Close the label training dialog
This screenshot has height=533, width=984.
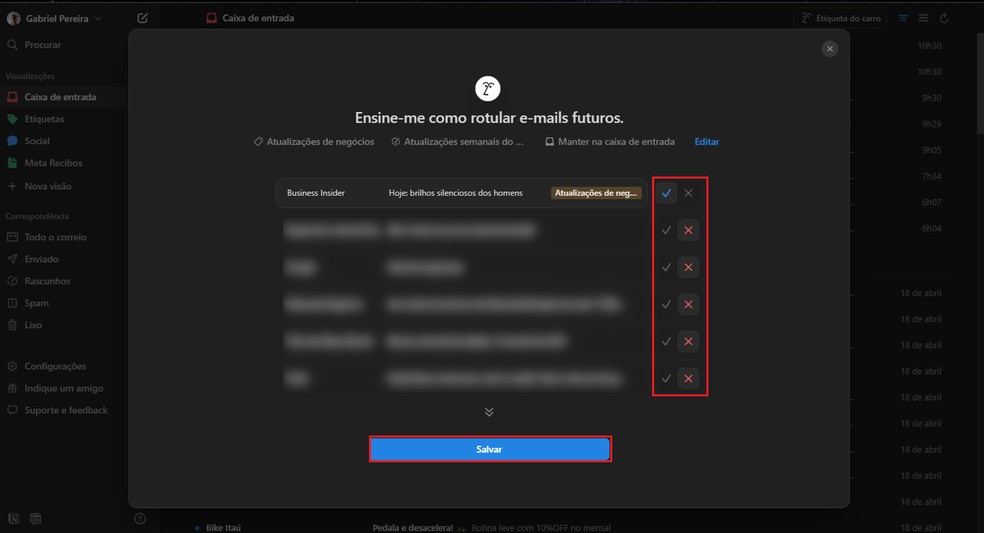(830, 48)
